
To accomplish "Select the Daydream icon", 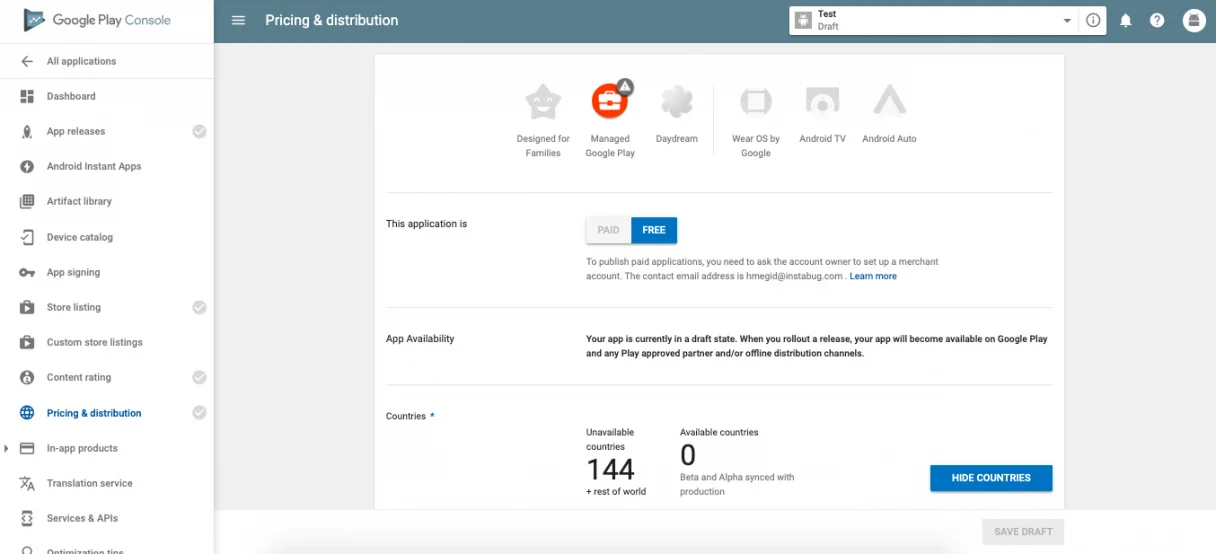I will point(677,101).
